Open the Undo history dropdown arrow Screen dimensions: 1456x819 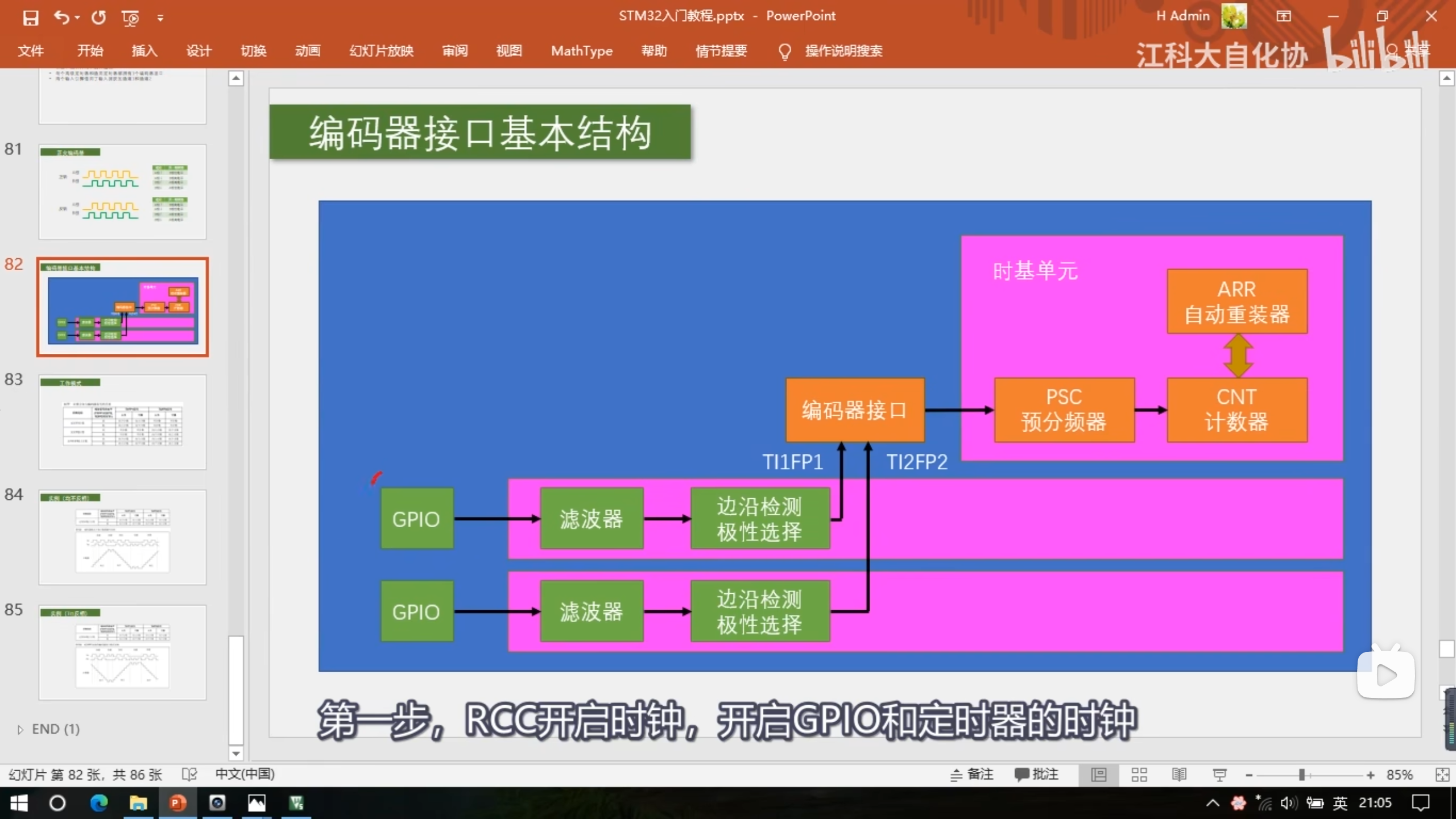click(x=77, y=18)
